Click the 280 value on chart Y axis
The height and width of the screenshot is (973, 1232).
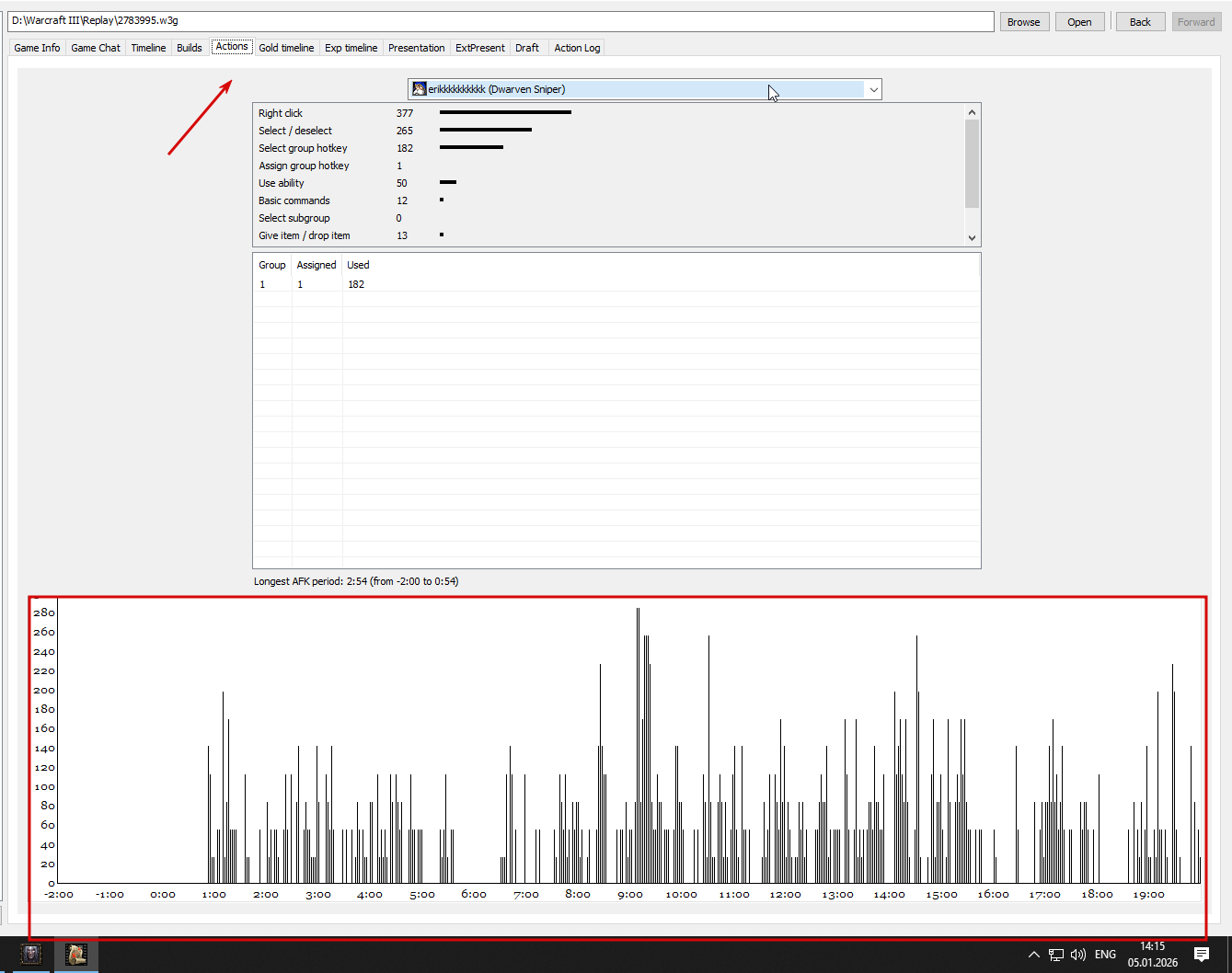(x=44, y=612)
